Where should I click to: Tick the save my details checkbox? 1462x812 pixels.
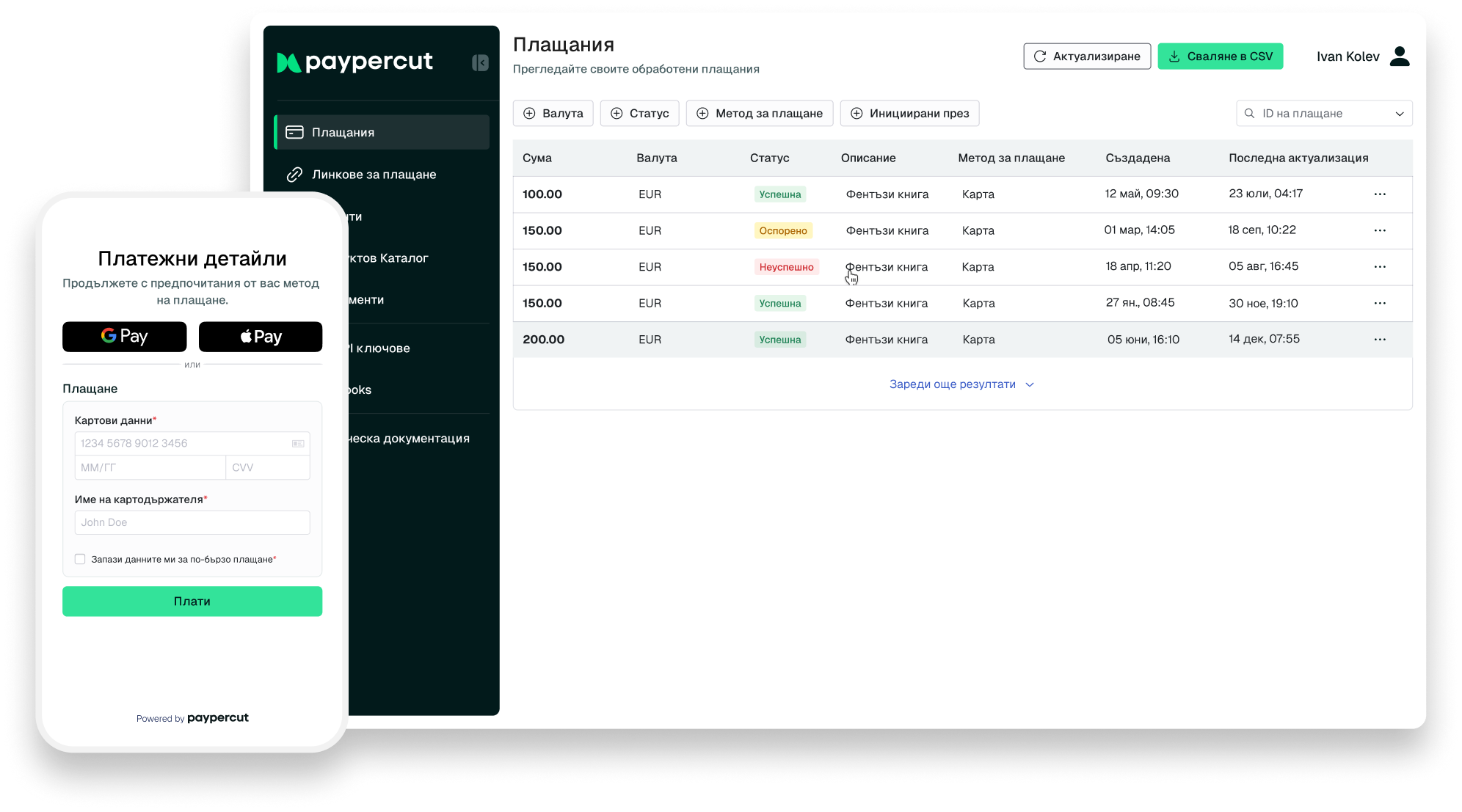(x=80, y=559)
